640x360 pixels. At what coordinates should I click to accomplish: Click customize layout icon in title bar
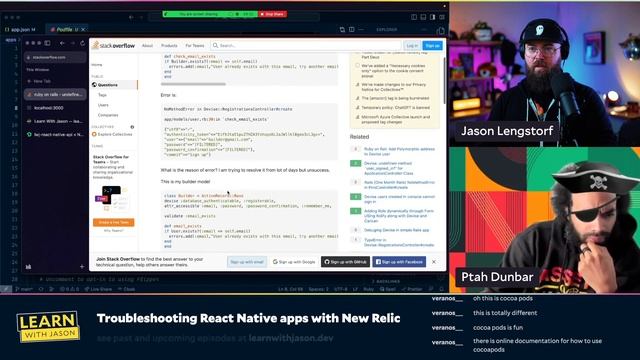[442, 17]
